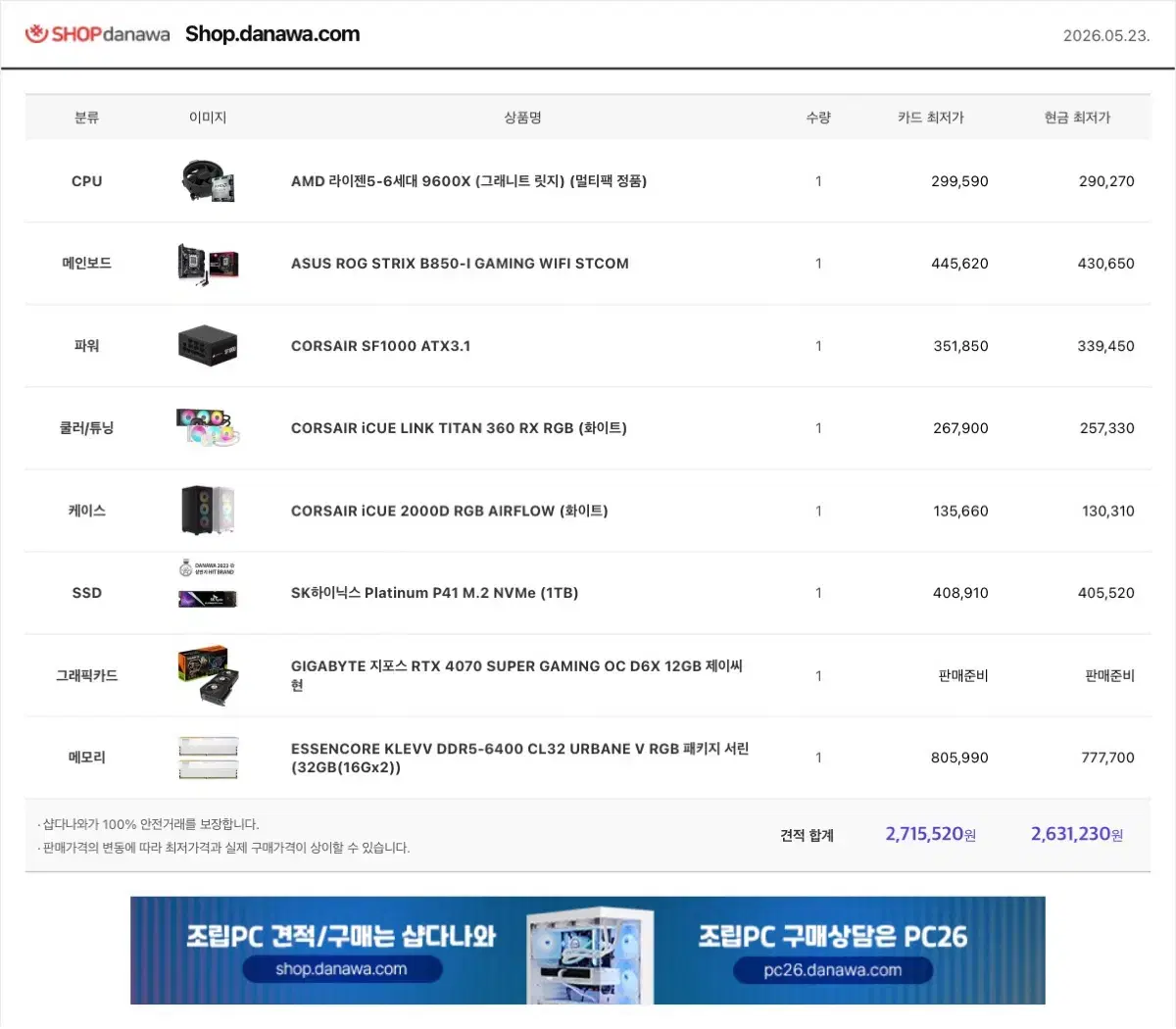Click the white PC image in banner
This screenshot has height=1029, width=1176.
pos(589,954)
